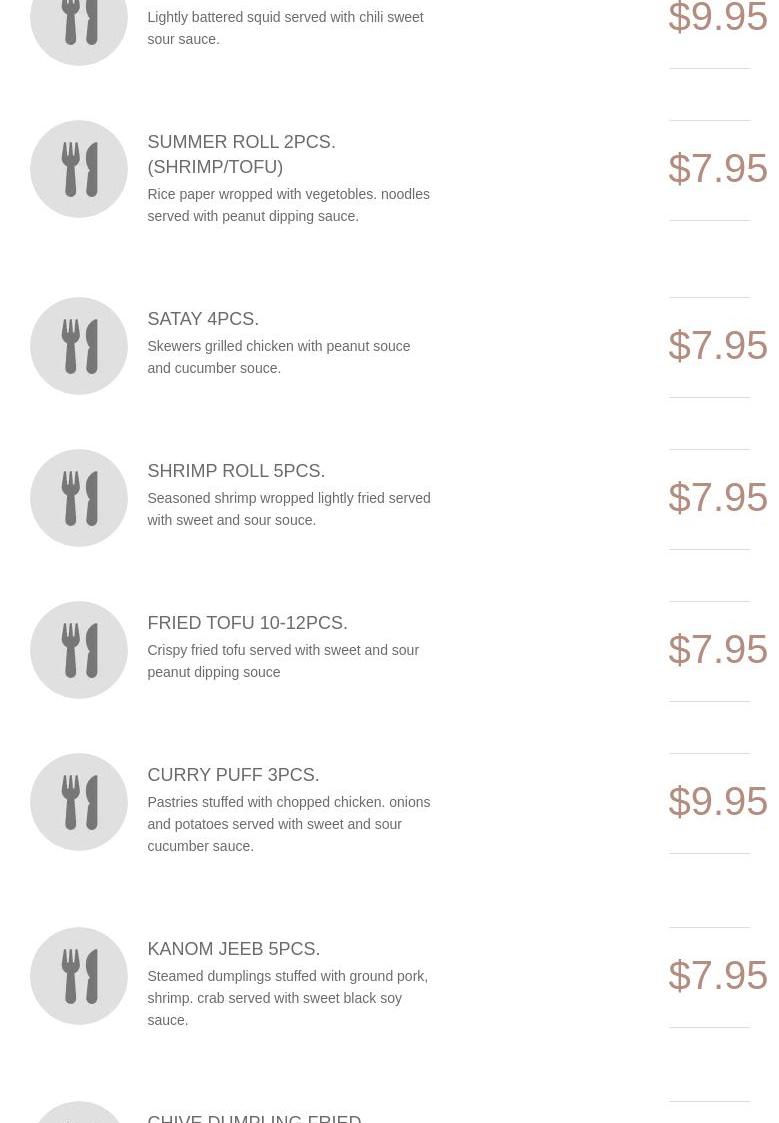Viewport: 779px width, 1123px height.
Task: Click the CHIVE DUMPLING FRIED heading
Action: pos(254,1117)
